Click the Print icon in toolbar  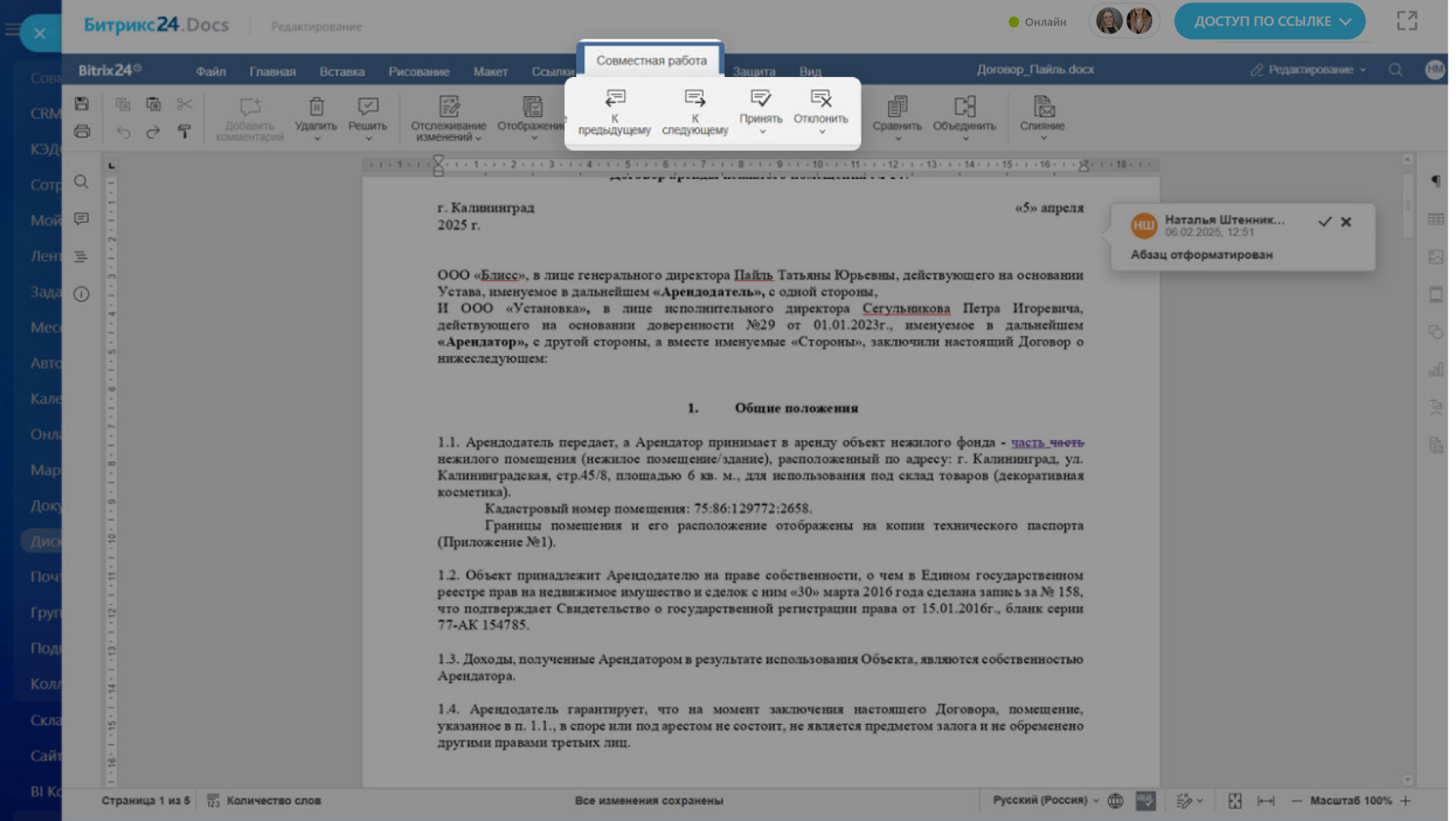click(x=82, y=132)
